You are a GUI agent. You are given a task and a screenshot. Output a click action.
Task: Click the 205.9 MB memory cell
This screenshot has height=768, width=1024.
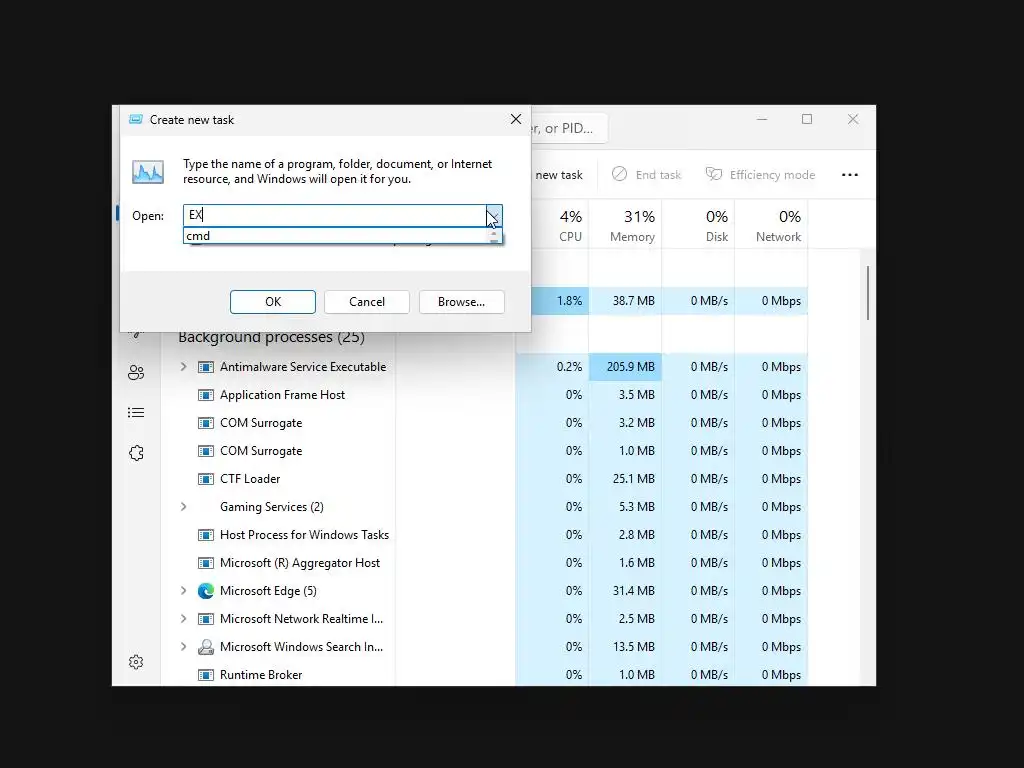[x=625, y=367]
